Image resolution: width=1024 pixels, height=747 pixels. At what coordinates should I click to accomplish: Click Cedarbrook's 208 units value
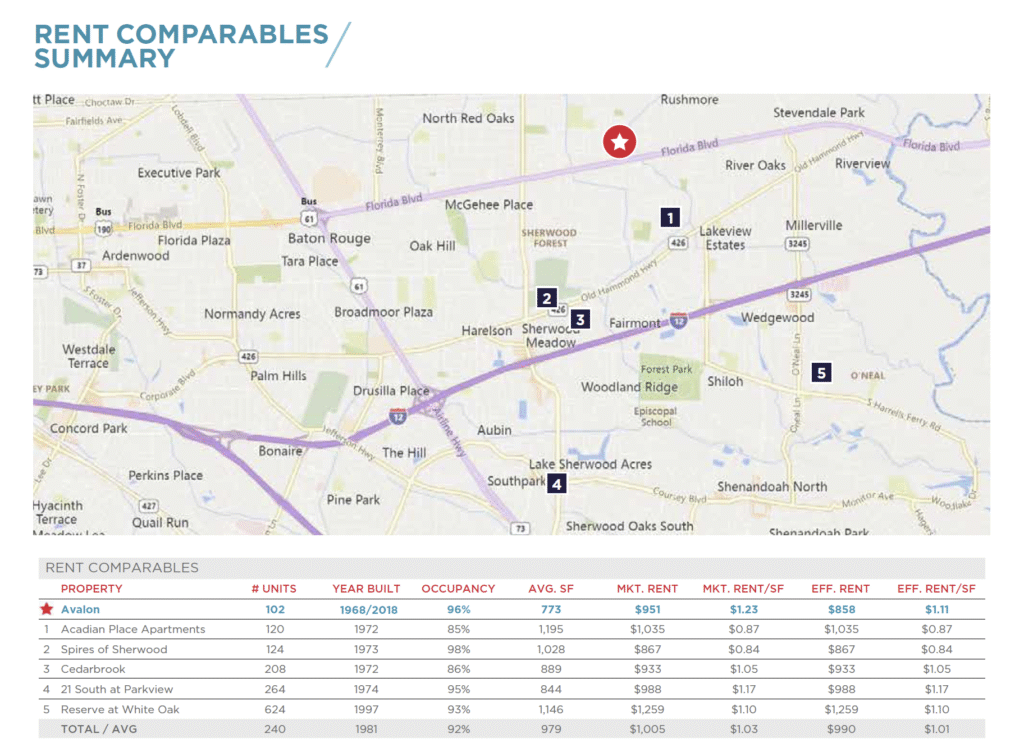coord(275,669)
